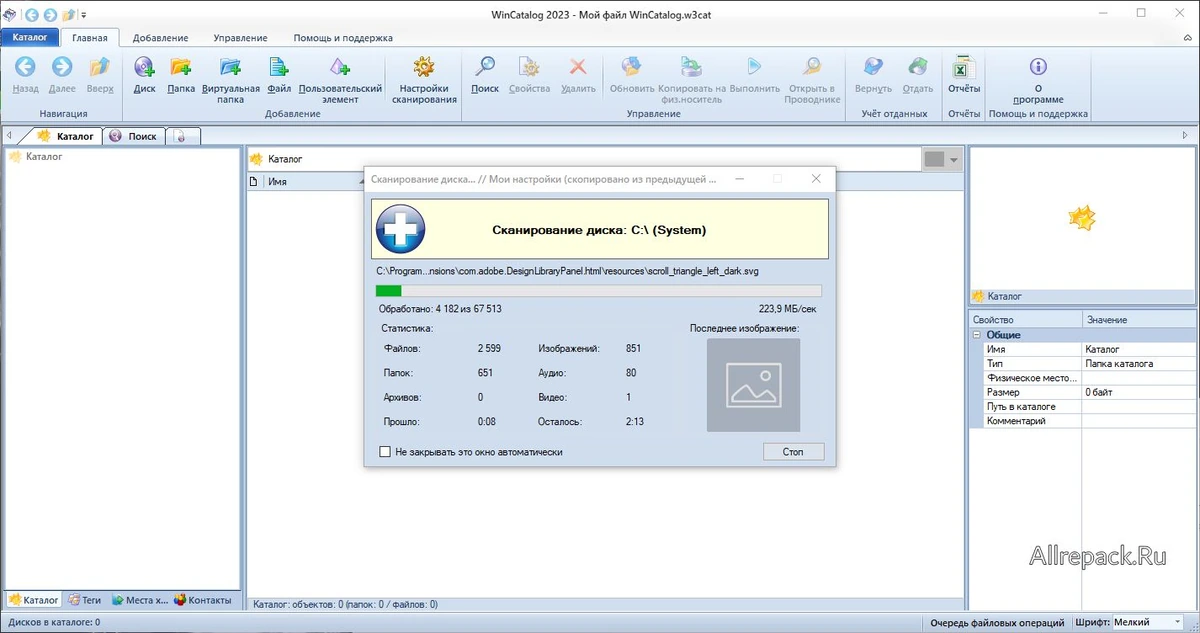Click the folder-up icon in quick access toolbar
The width and height of the screenshot is (1200, 633).
point(68,14)
